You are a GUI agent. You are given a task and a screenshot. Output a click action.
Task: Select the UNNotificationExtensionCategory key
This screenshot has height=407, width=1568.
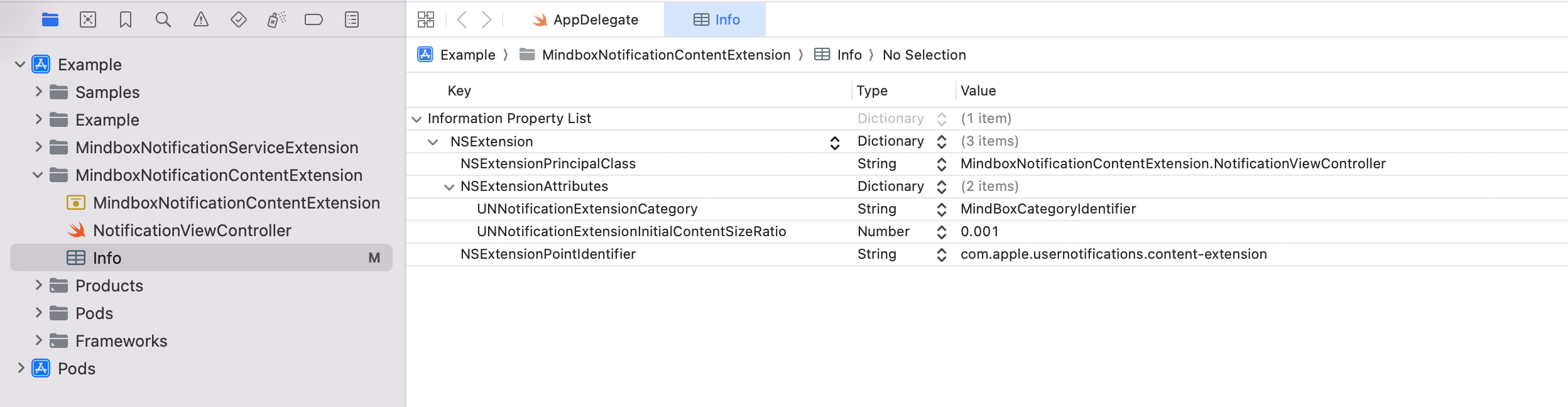pos(587,209)
